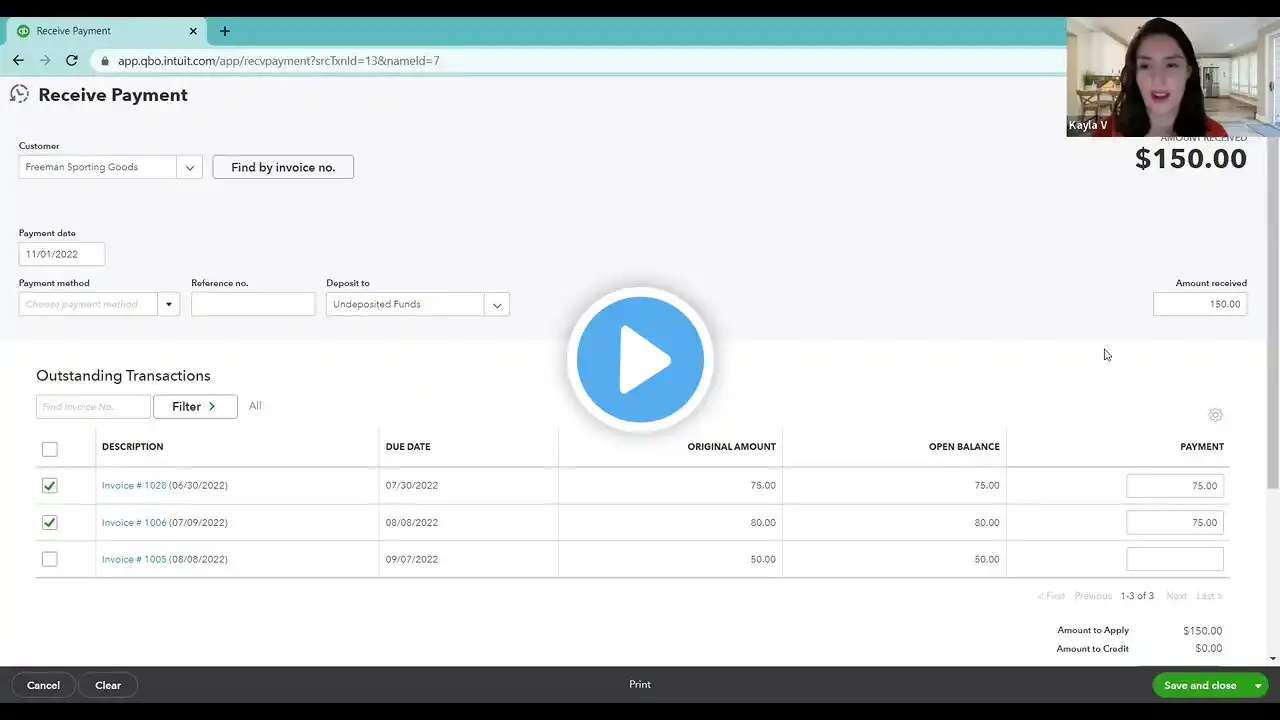This screenshot has width=1280, height=720.
Task: Click the 09/07/2022 due date cell
Action: click(x=412, y=559)
